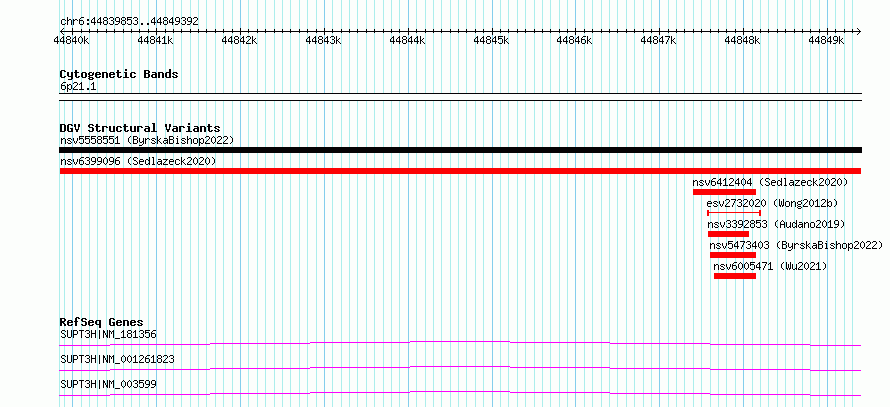Click the nsv5558551 black structural variant bar
The image size is (890, 407).
point(460,150)
